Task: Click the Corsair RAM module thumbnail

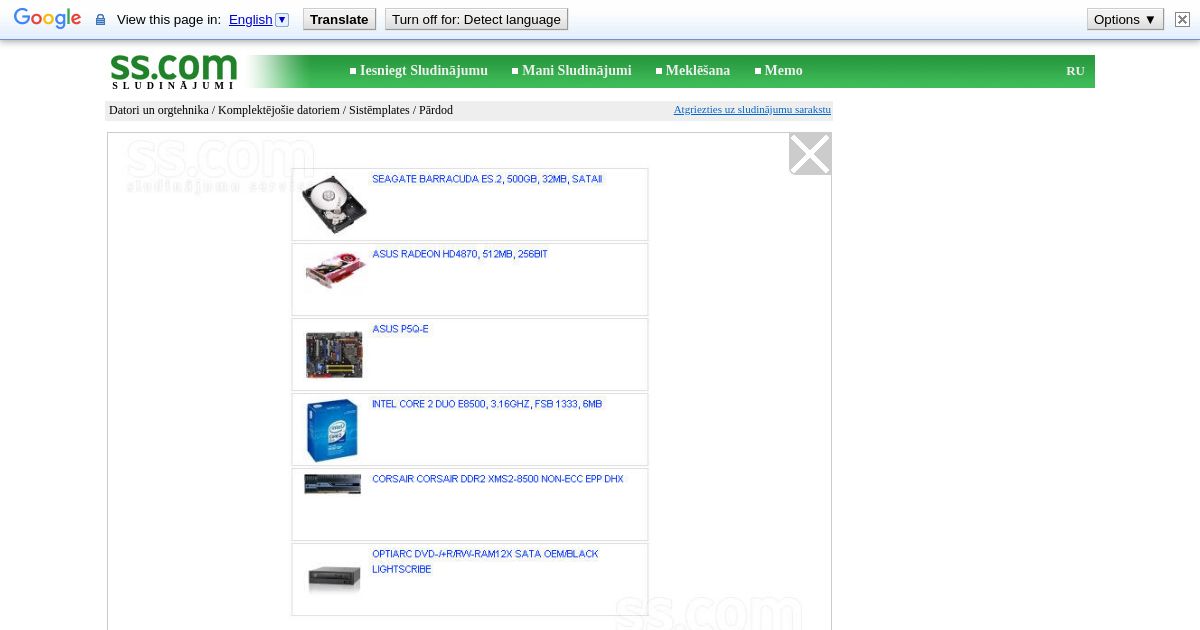Action: (333, 484)
